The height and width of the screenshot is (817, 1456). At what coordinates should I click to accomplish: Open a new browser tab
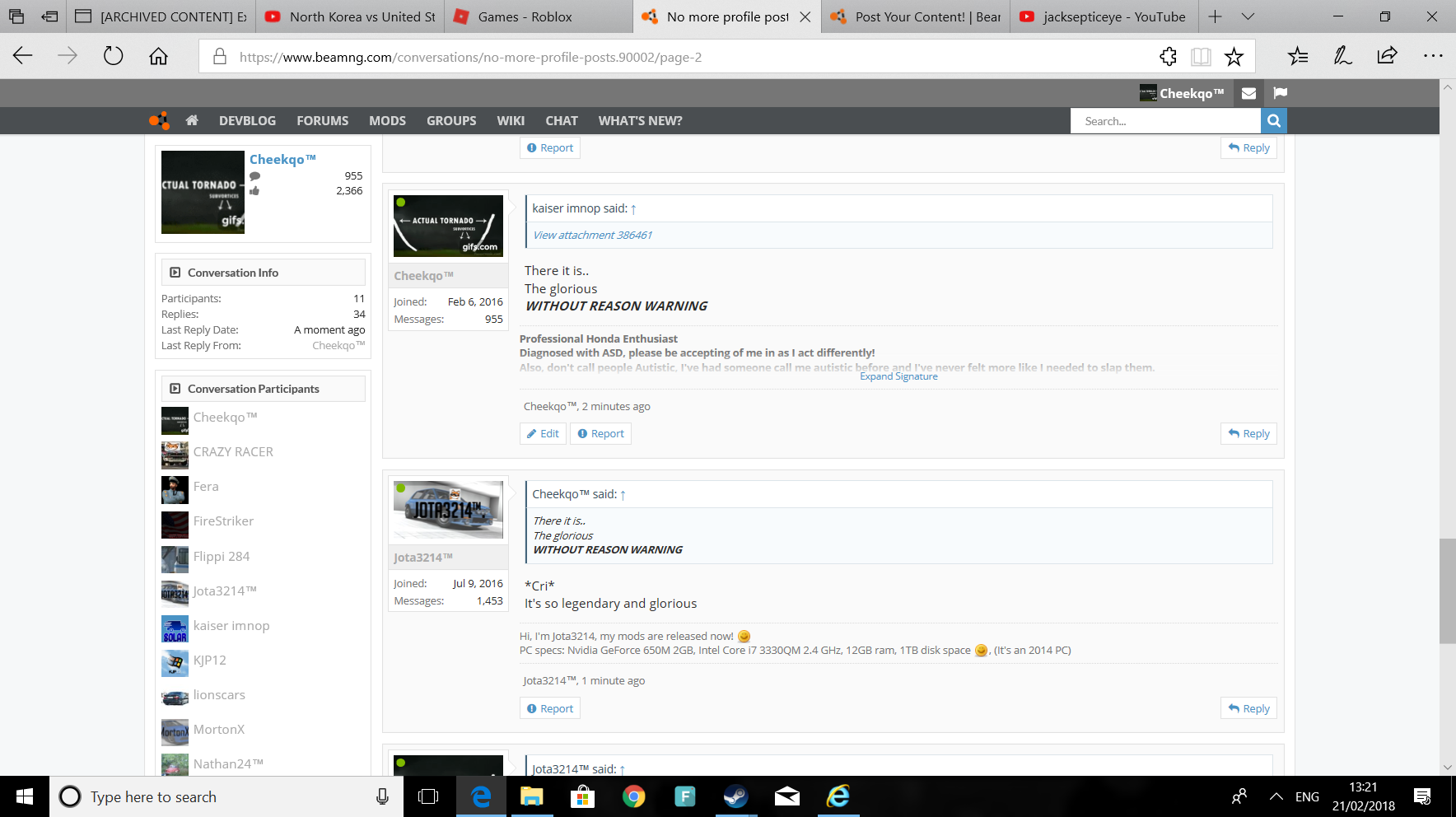[x=1215, y=16]
